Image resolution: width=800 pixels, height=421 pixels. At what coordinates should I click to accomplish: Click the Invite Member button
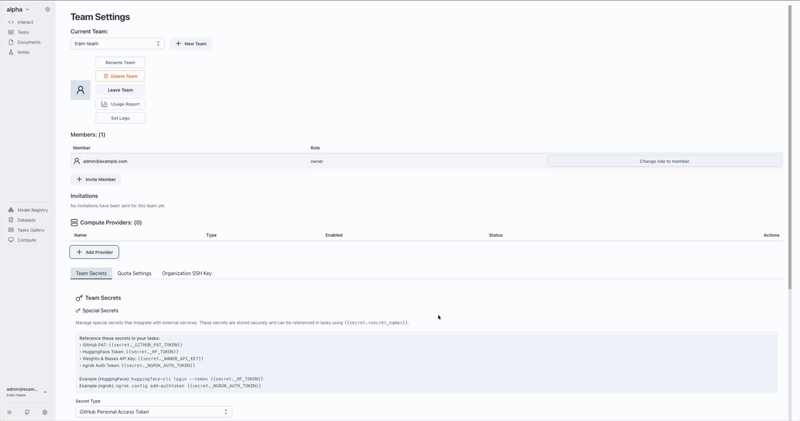(95, 180)
